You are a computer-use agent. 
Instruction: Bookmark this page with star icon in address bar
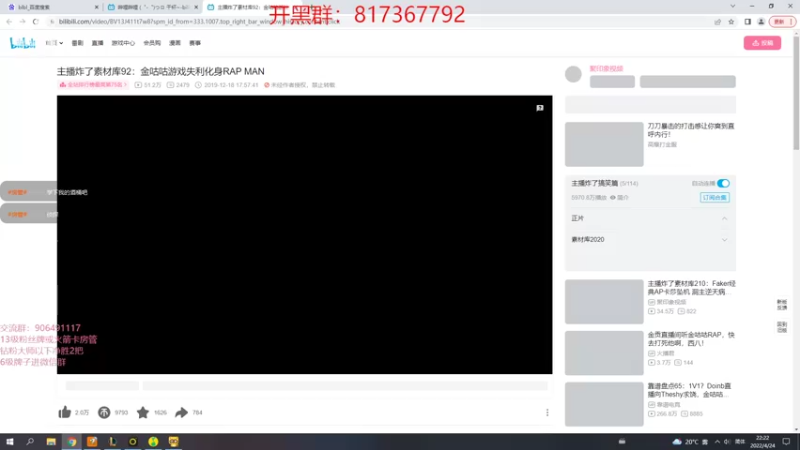tap(731, 22)
